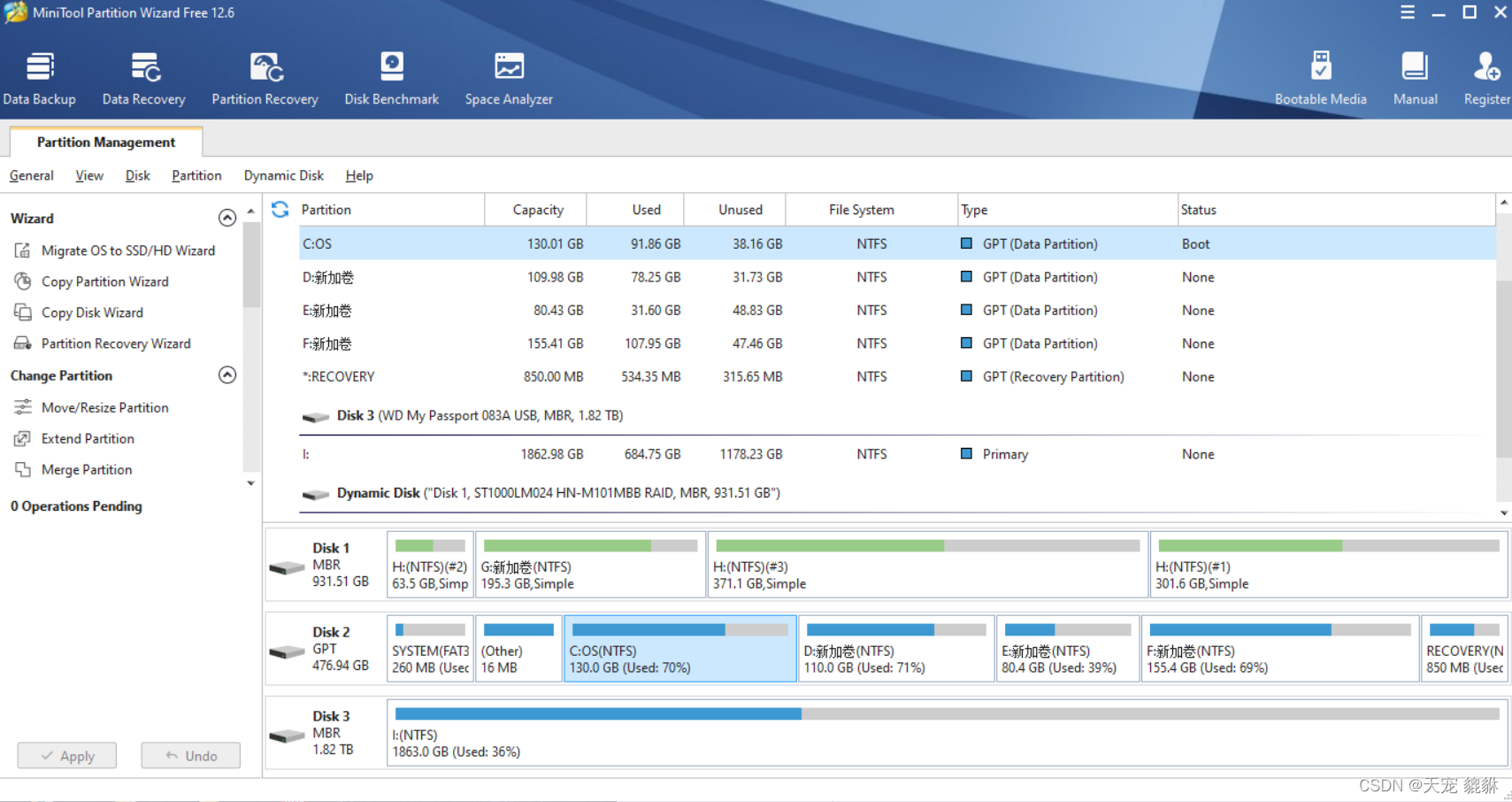Open the View menu
Image resolution: width=1512 pixels, height=802 pixels.
[x=89, y=175]
